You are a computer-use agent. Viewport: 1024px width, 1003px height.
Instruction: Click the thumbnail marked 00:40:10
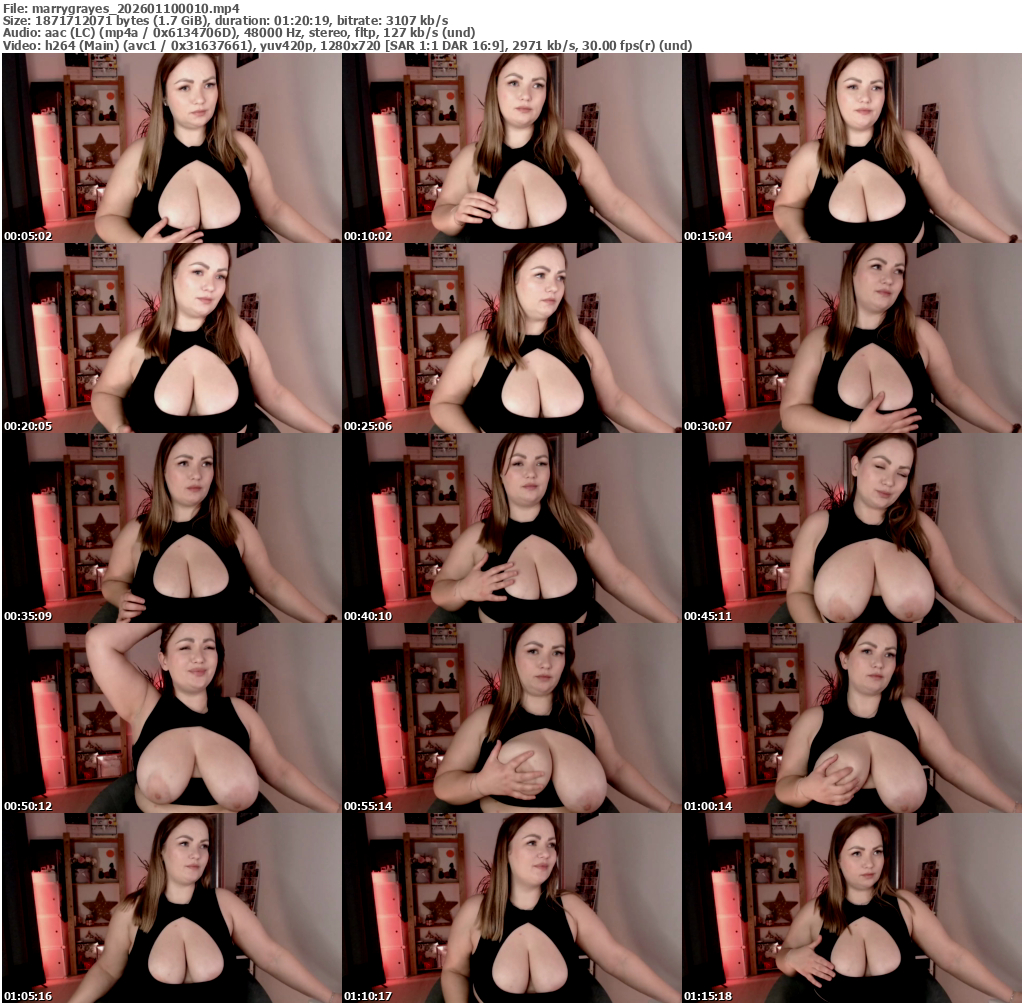click(511, 527)
